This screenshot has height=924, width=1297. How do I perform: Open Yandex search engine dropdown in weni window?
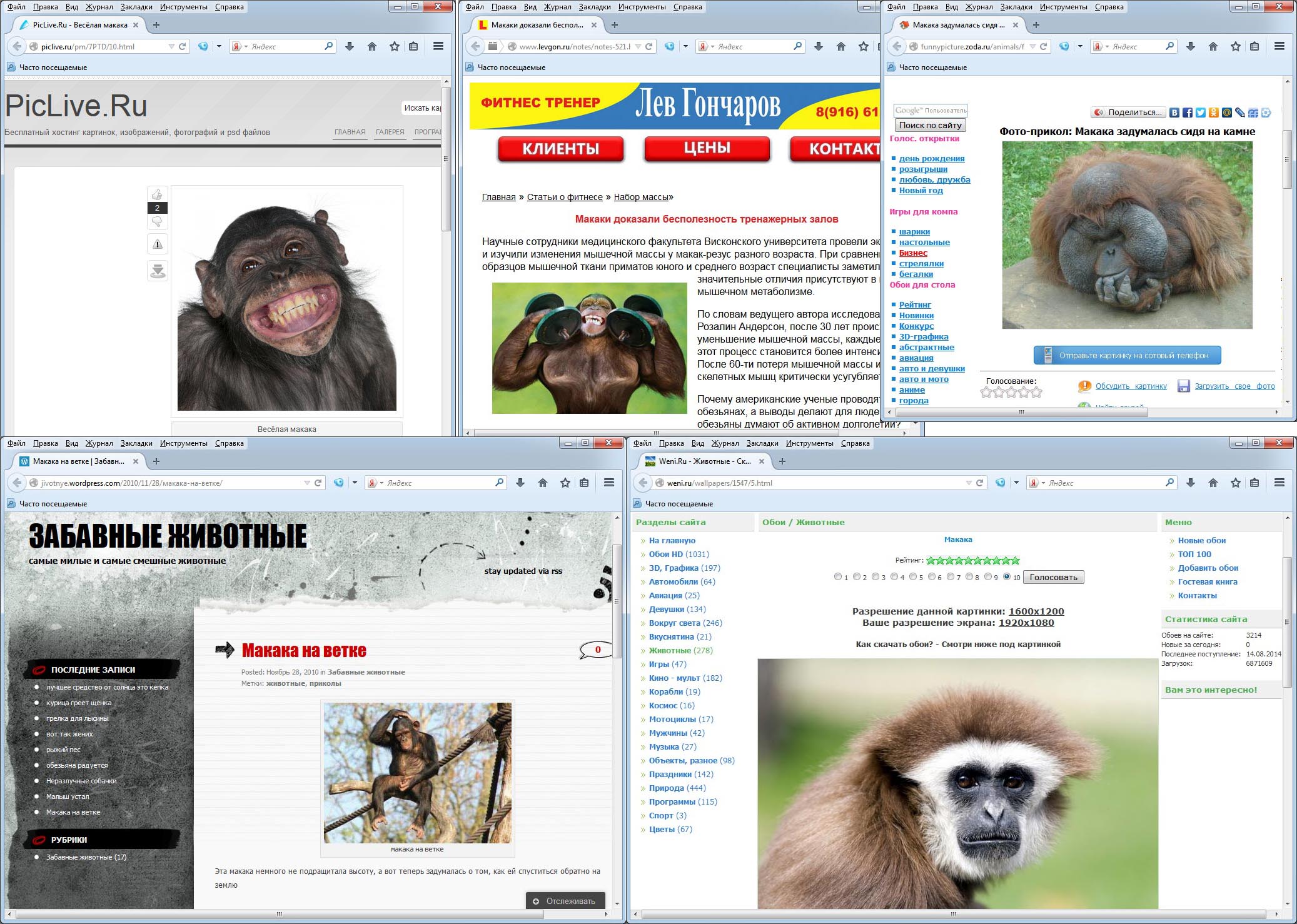pyautogui.click(x=1042, y=483)
